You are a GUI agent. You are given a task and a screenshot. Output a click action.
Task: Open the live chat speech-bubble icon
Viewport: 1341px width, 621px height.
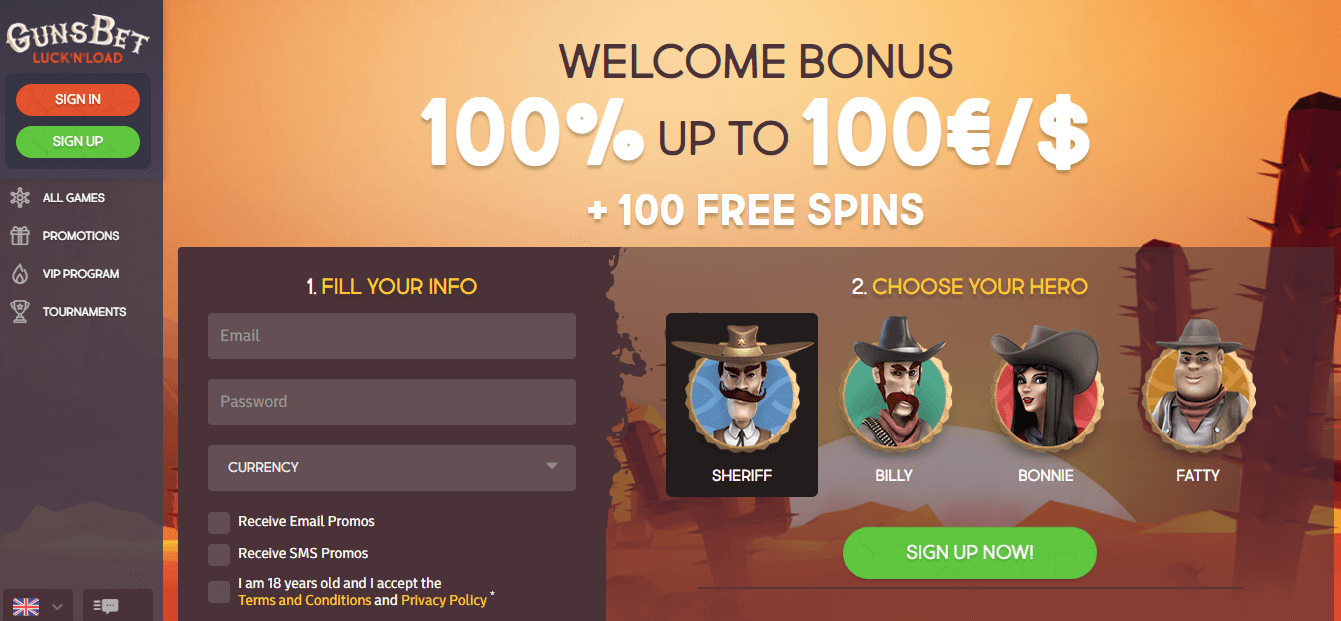pos(105,606)
